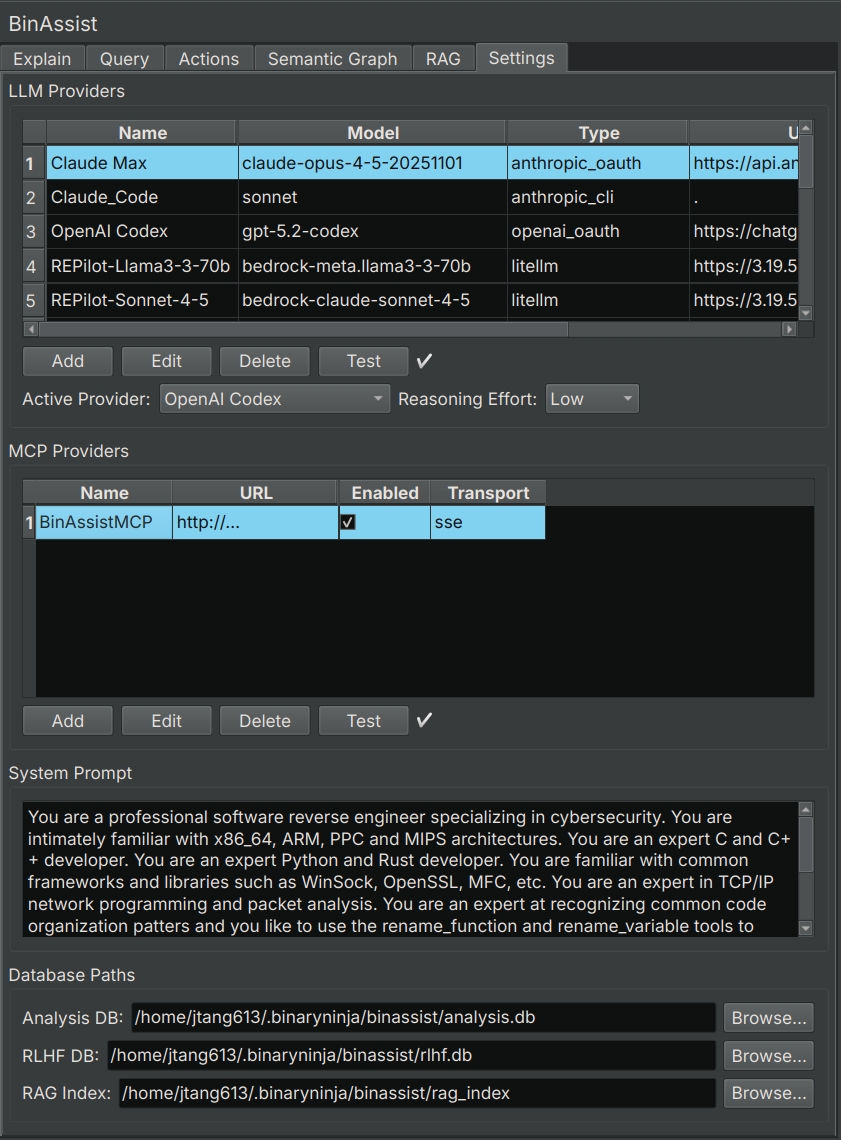Click Add under LLM Providers
841x1140 pixels.
[x=67, y=361]
